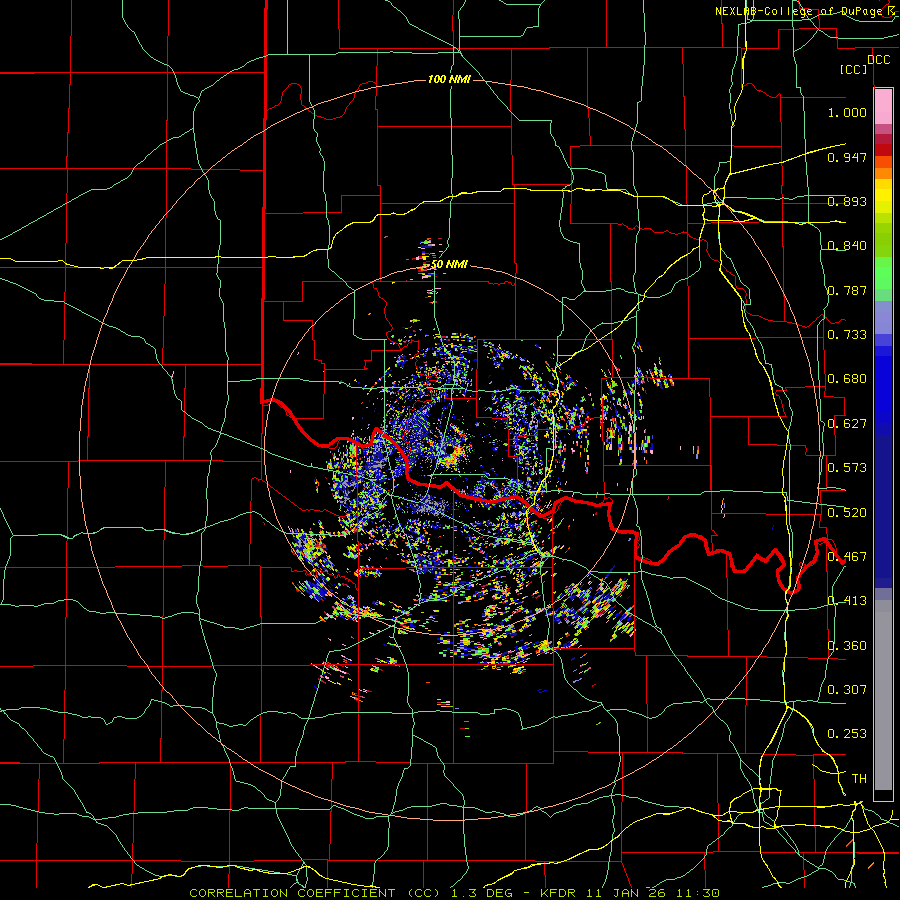Screen dimensions: 900x900
Task: Click the 0.840 scale value
Action: point(847,246)
